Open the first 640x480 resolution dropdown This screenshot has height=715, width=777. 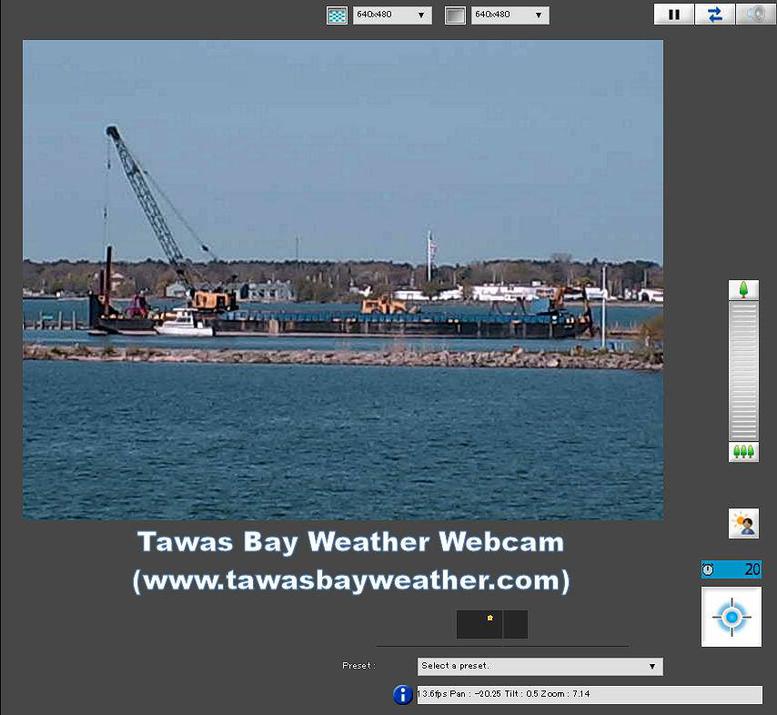[392, 15]
